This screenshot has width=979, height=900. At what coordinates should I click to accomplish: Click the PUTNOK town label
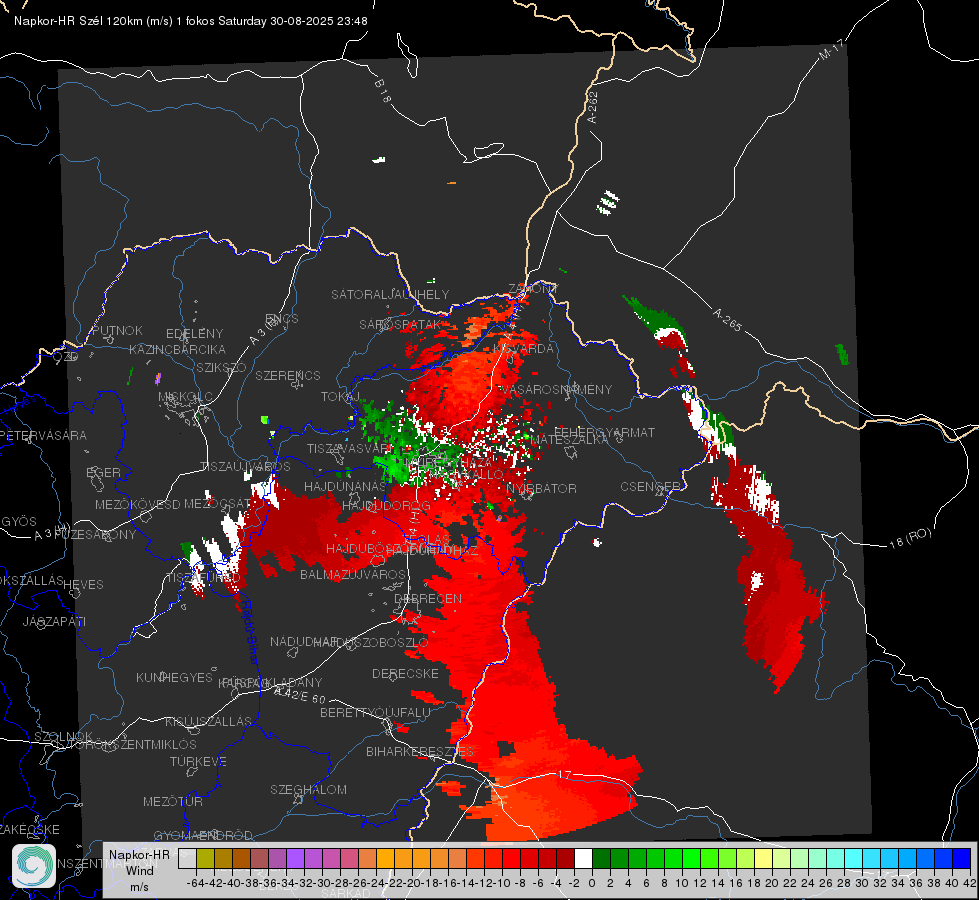[118, 330]
